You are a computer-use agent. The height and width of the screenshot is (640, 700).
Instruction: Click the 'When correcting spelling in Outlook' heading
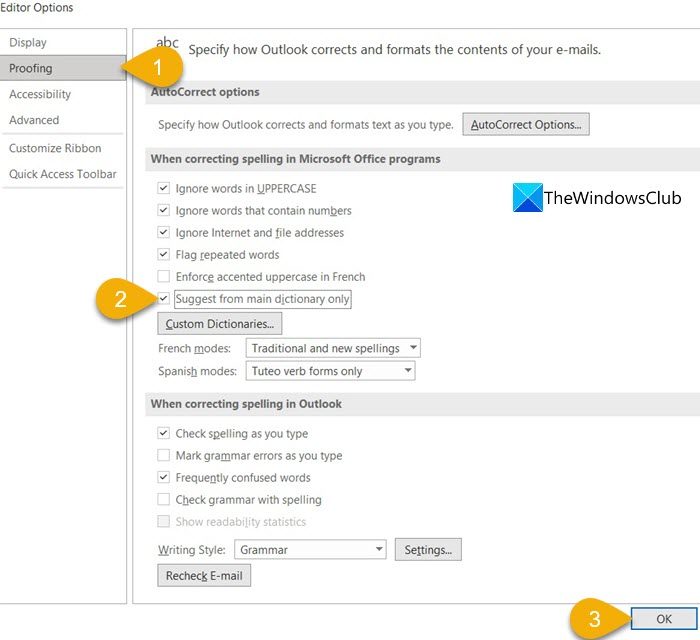click(x=246, y=404)
